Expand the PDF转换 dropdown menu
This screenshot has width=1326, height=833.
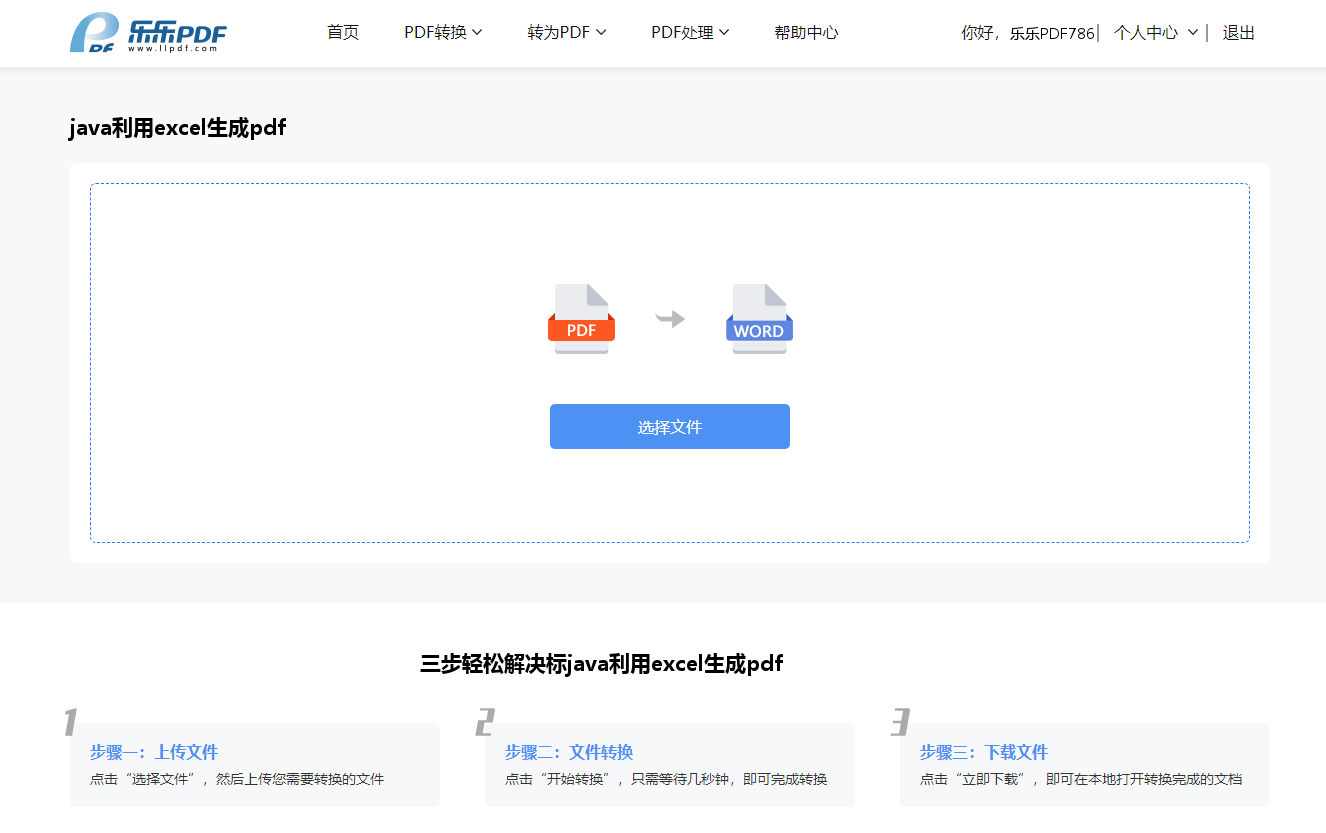coord(443,33)
